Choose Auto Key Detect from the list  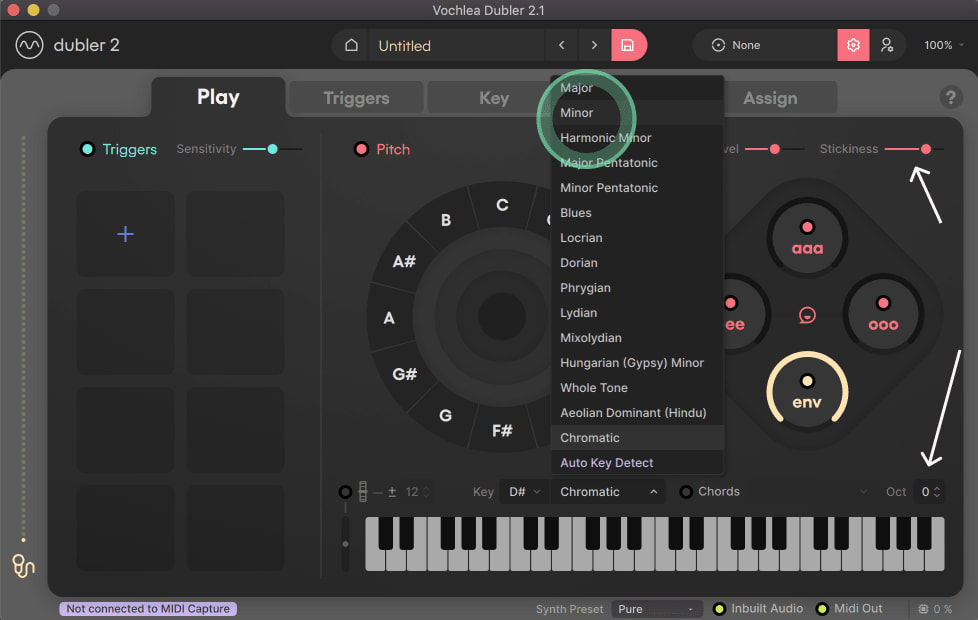605,462
